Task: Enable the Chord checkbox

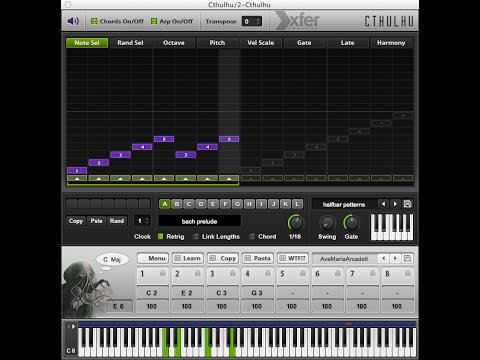Action: click(x=252, y=236)
